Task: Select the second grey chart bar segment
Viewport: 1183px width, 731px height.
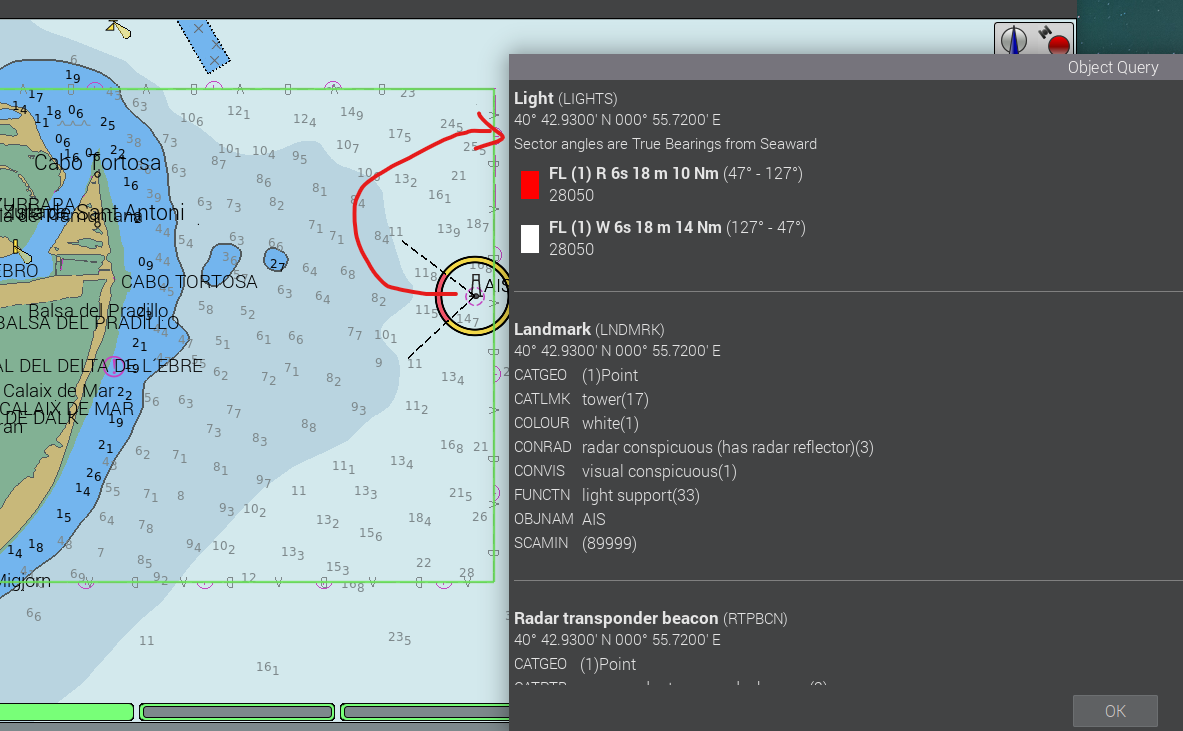Action: click(237, 711)
